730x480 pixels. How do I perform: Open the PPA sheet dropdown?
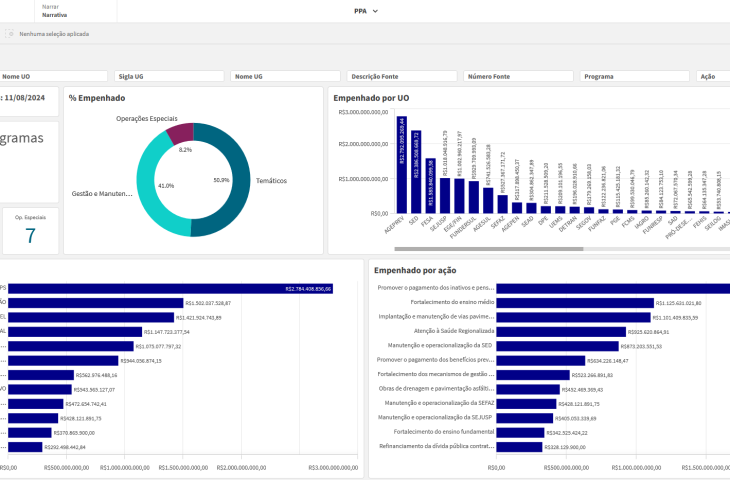tap(366, 11)
